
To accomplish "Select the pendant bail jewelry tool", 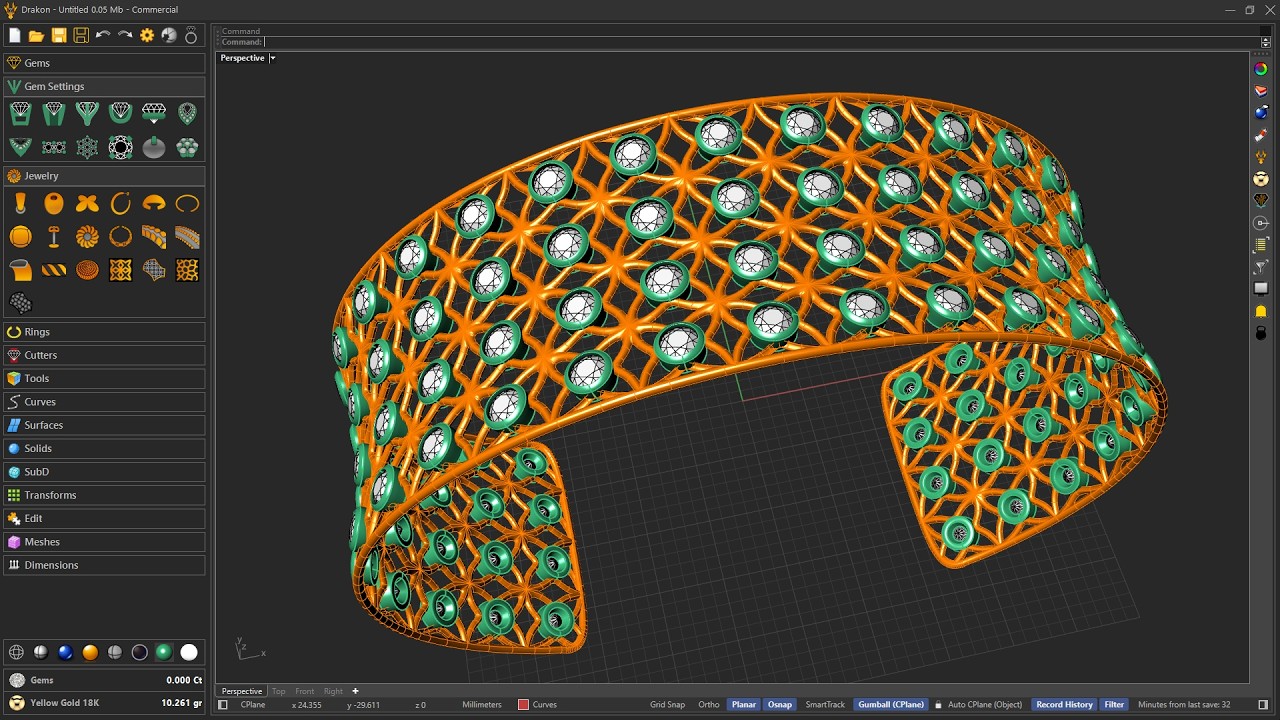I will 20,203.
